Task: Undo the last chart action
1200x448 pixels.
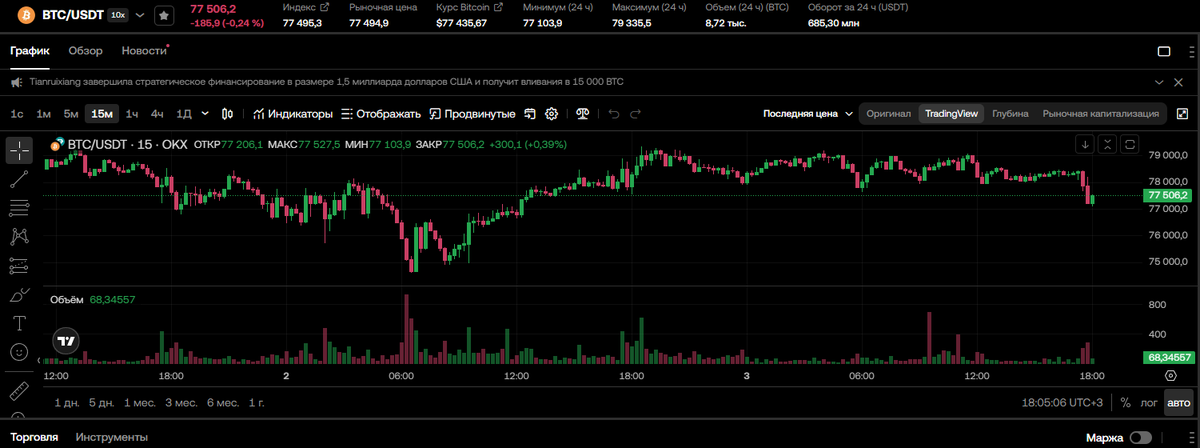Action: [614, 114]
